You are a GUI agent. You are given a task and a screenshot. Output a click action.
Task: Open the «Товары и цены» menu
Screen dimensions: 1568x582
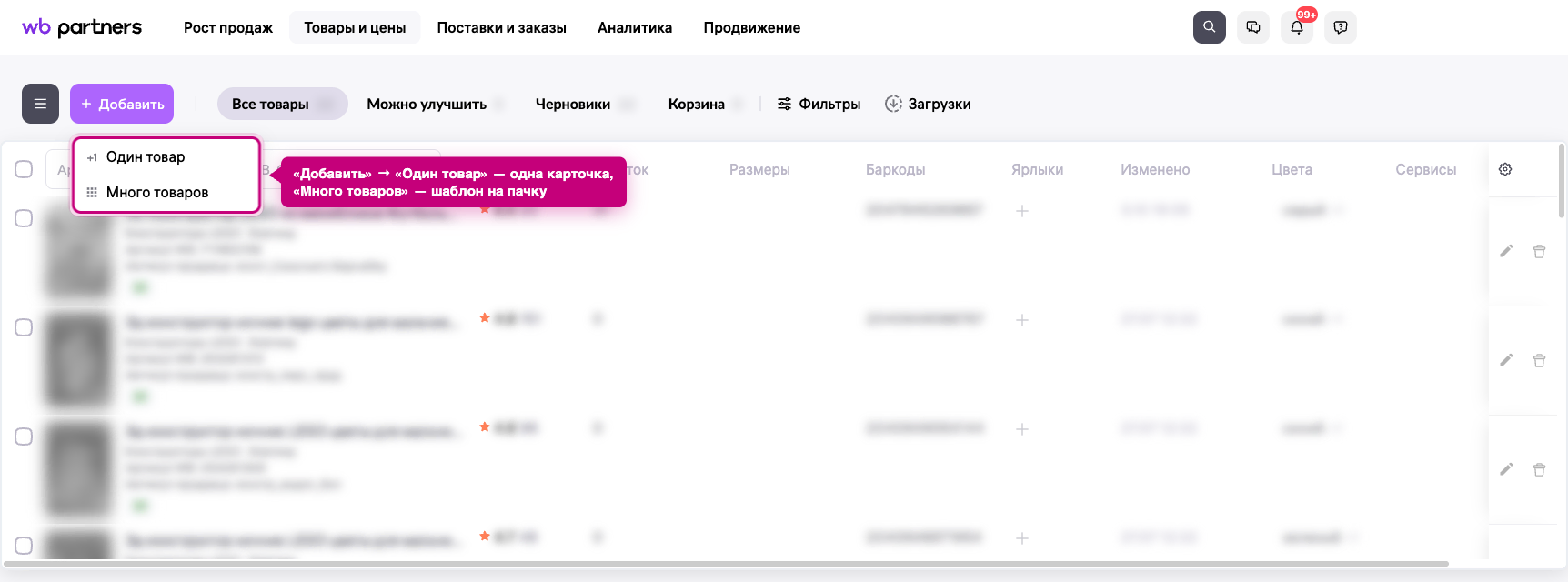355,27
